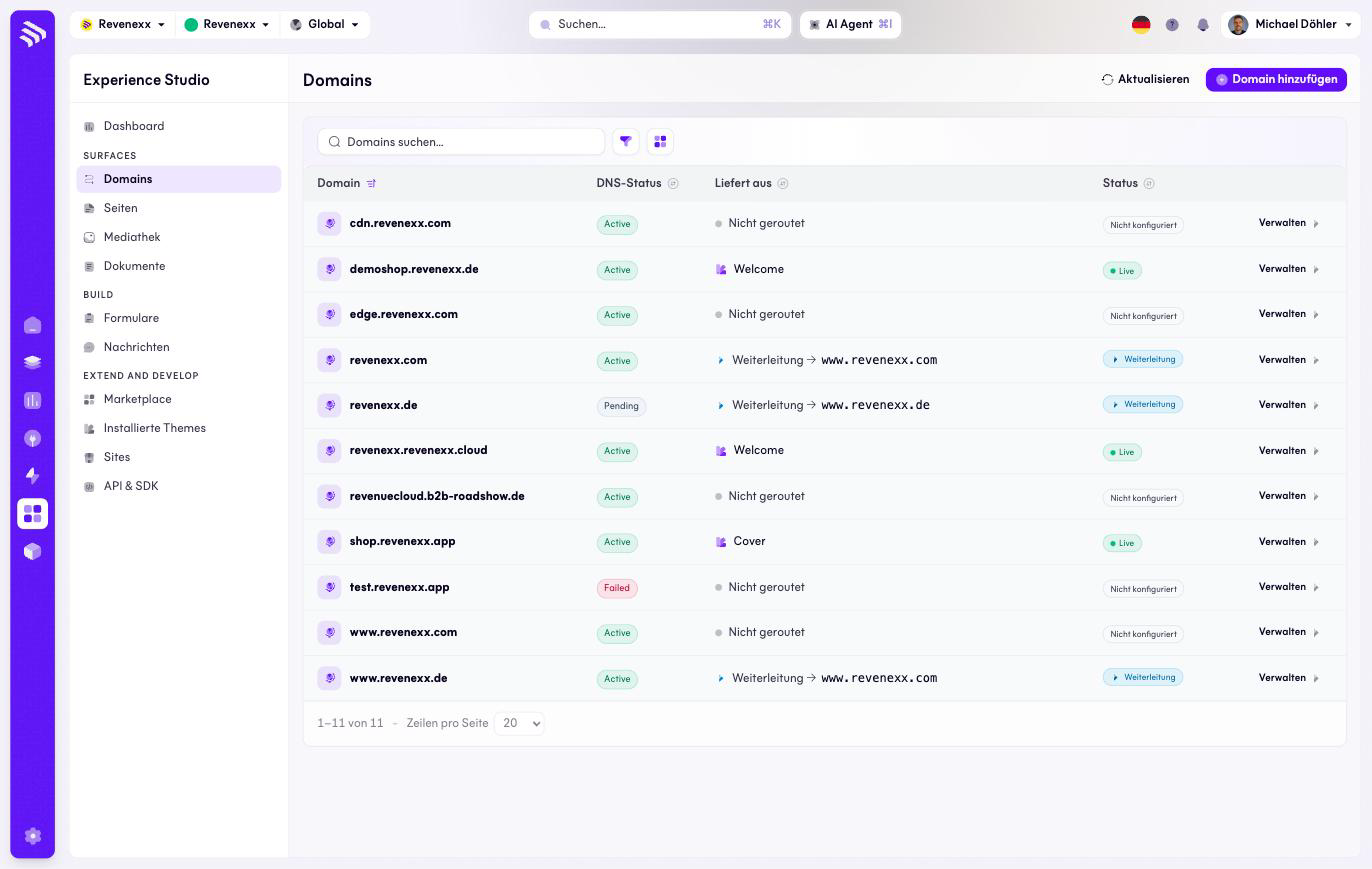Screen dimensions: 1372x869
Task: Open the stacked layers icon in the rail
Action: click(x=32, y=363)
